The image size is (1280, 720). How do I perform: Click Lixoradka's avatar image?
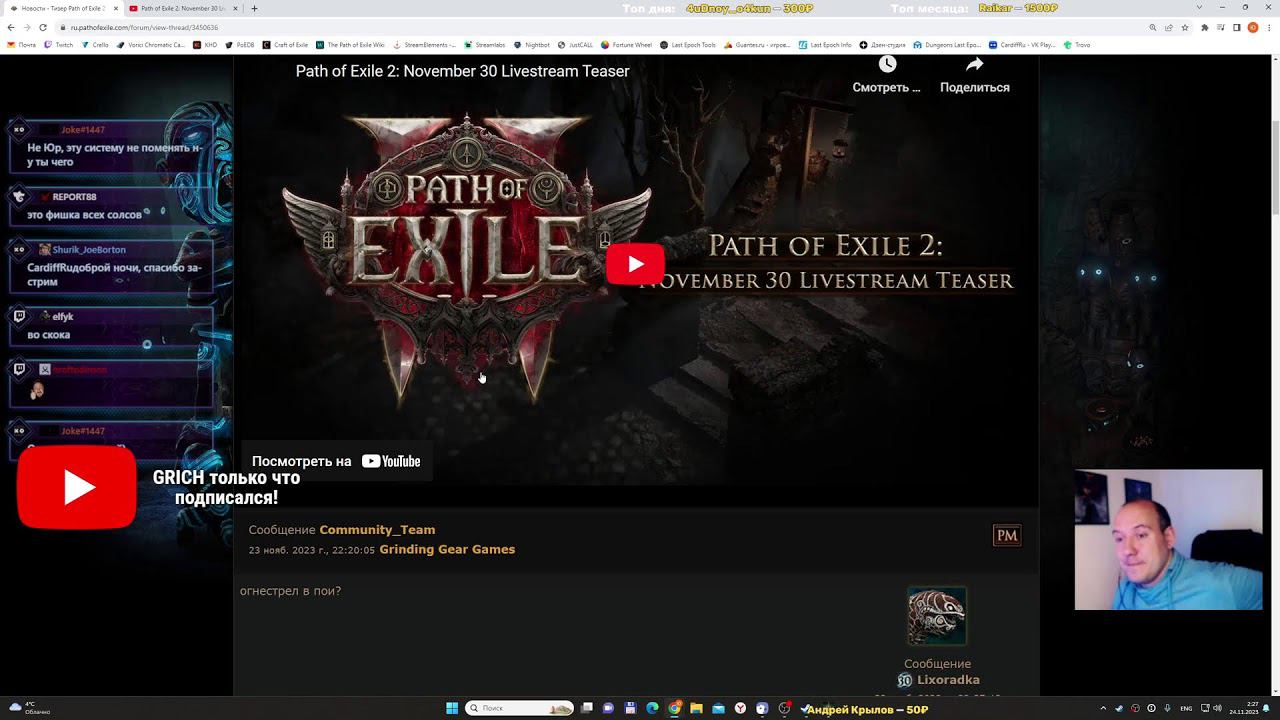(x=937, y=616)
